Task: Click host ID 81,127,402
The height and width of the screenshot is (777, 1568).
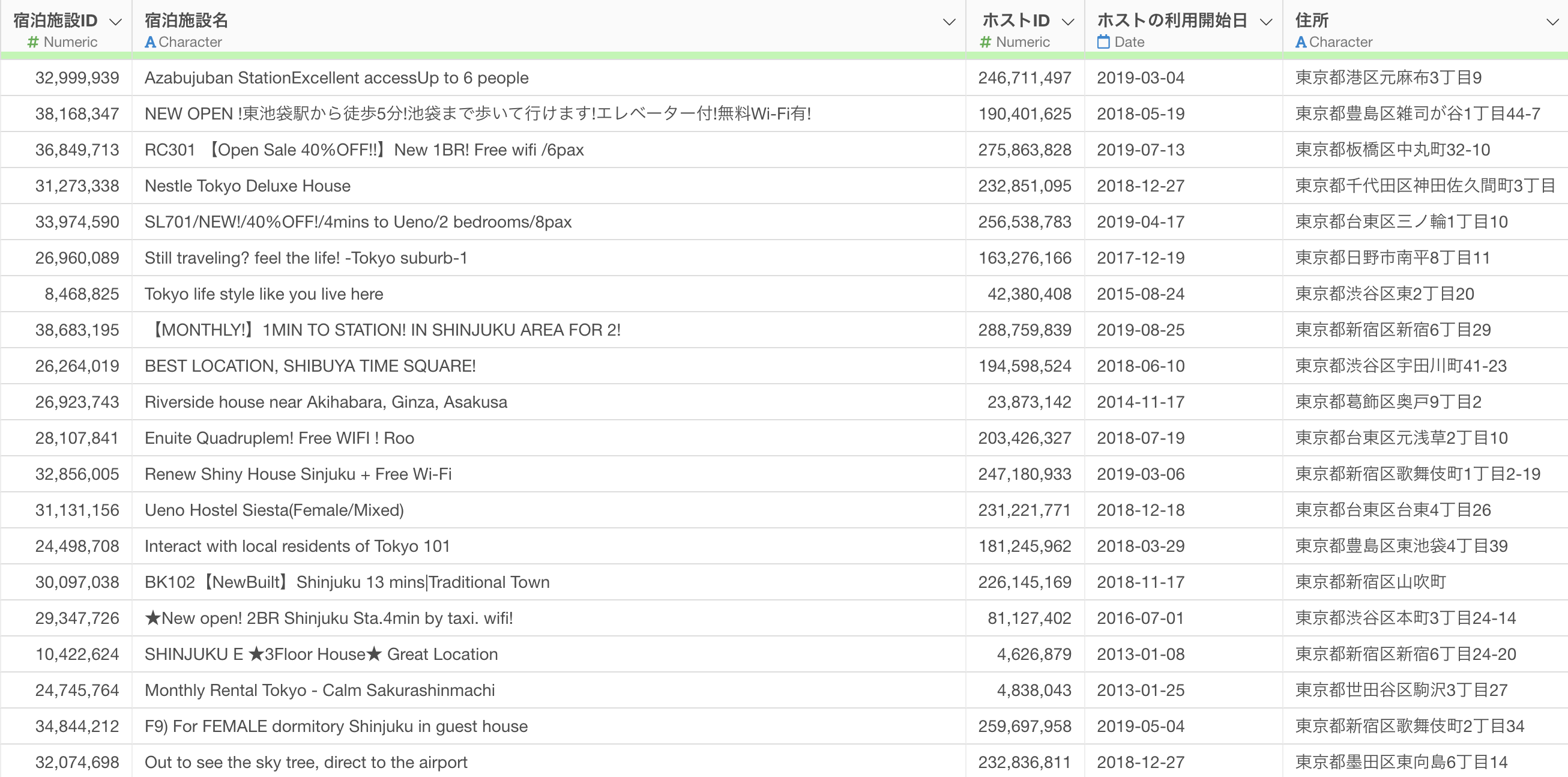Action: point(1030,618)
